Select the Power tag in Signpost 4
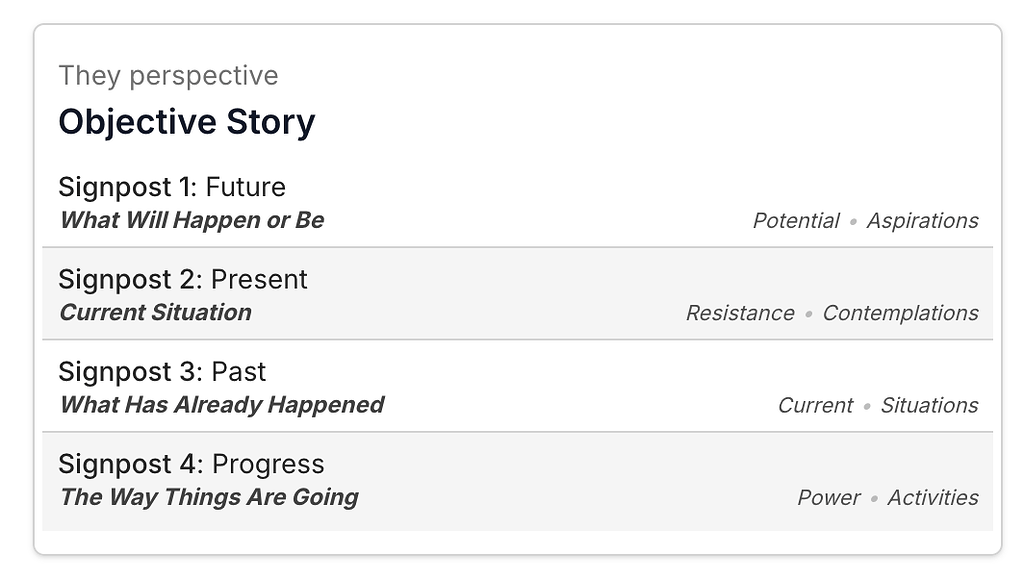The image size is (1024, 579). click(829, 497)
